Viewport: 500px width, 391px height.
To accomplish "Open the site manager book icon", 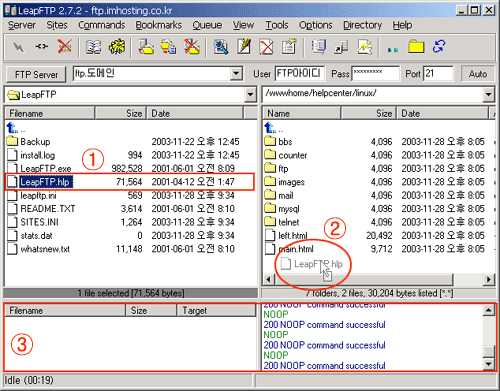I will (94, 47).
